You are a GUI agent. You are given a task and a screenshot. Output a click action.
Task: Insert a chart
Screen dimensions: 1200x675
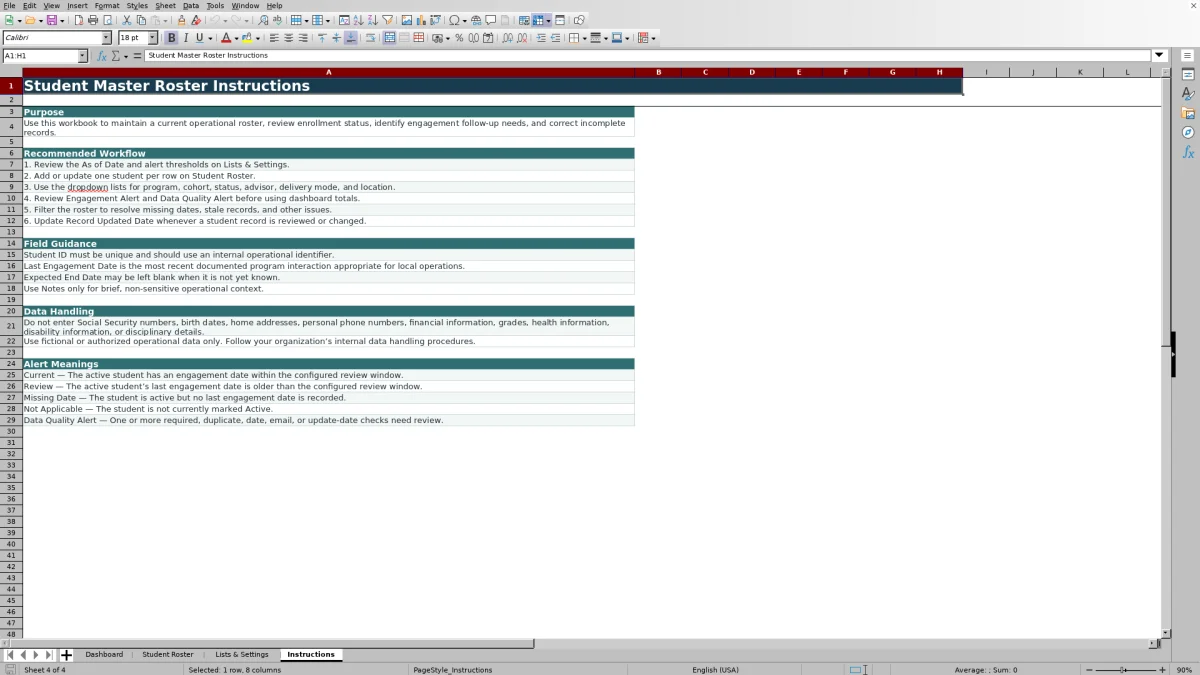coord(420,20)
